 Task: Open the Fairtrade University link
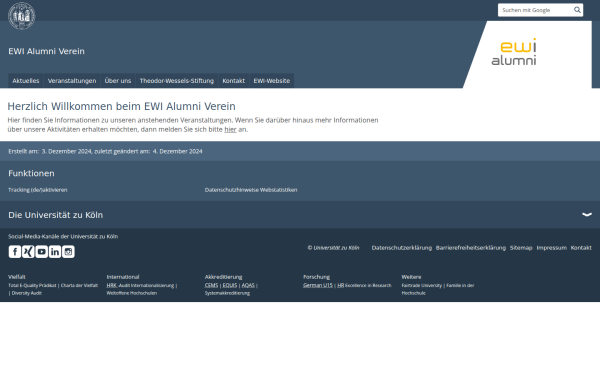click(421, 285)
